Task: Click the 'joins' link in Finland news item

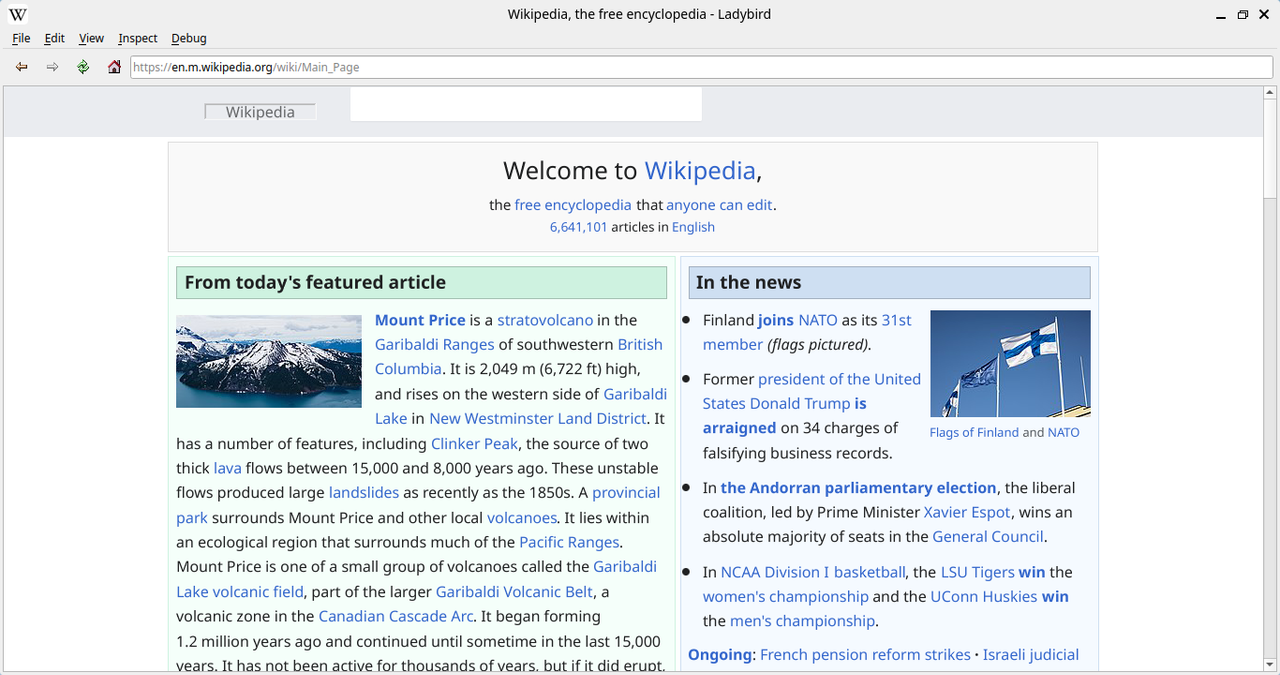Action: coord(776,320)
